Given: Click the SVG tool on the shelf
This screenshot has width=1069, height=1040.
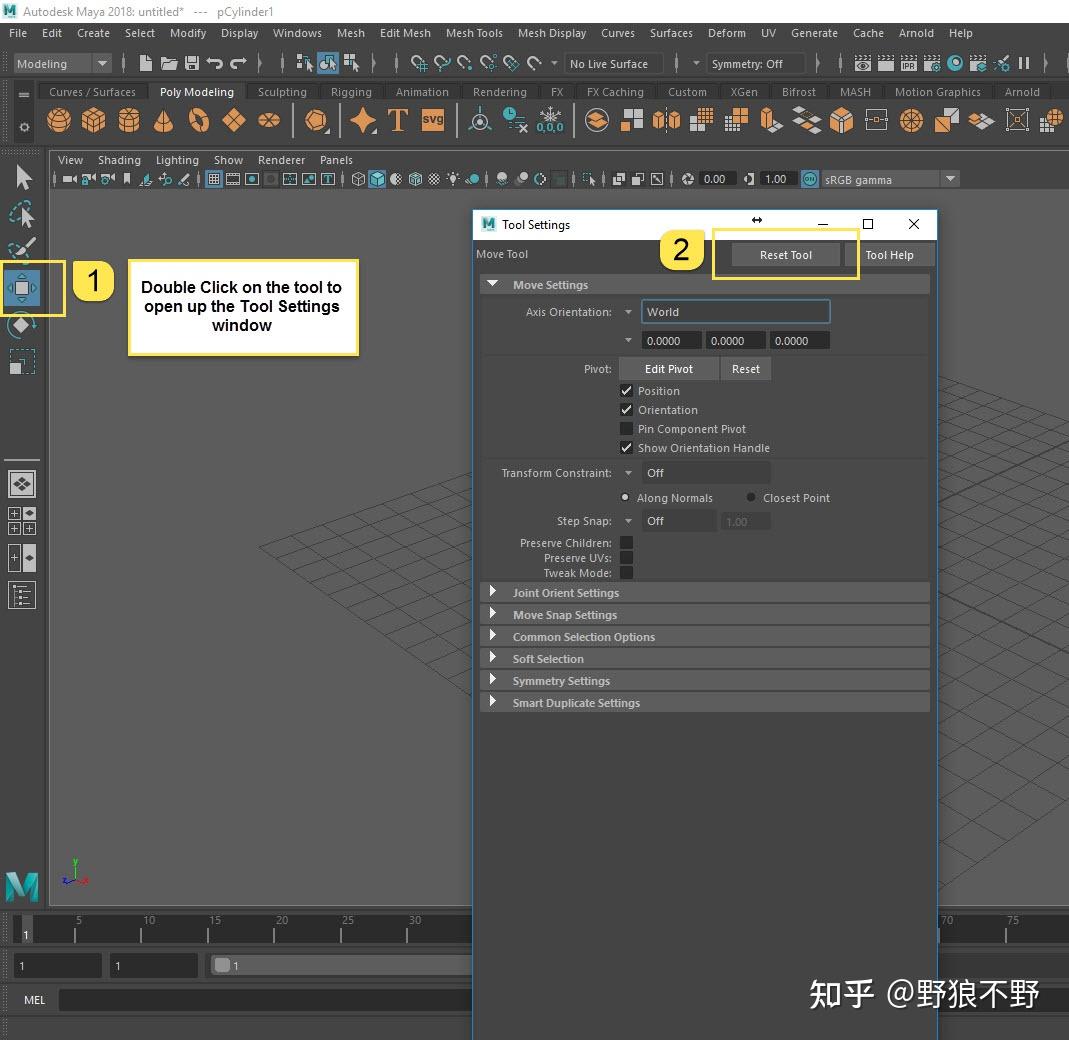Looking at the screenshot, I should (x=432, y=120).
